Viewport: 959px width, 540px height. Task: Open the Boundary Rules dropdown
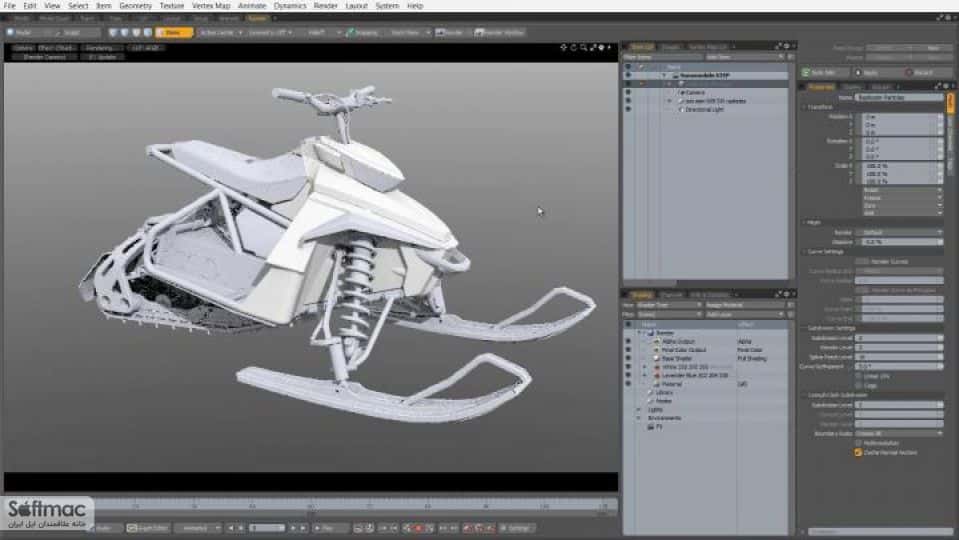point(899,434)
